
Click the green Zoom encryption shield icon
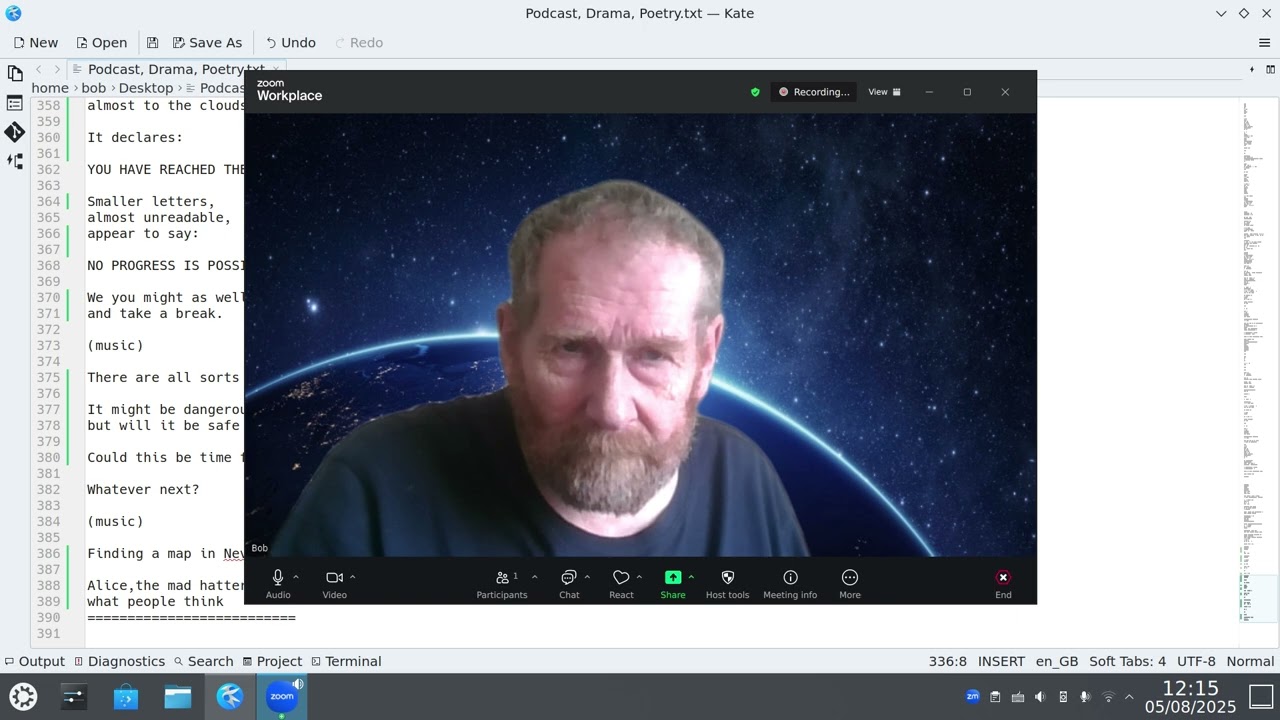pyautogui.click(x=755, y=92)
